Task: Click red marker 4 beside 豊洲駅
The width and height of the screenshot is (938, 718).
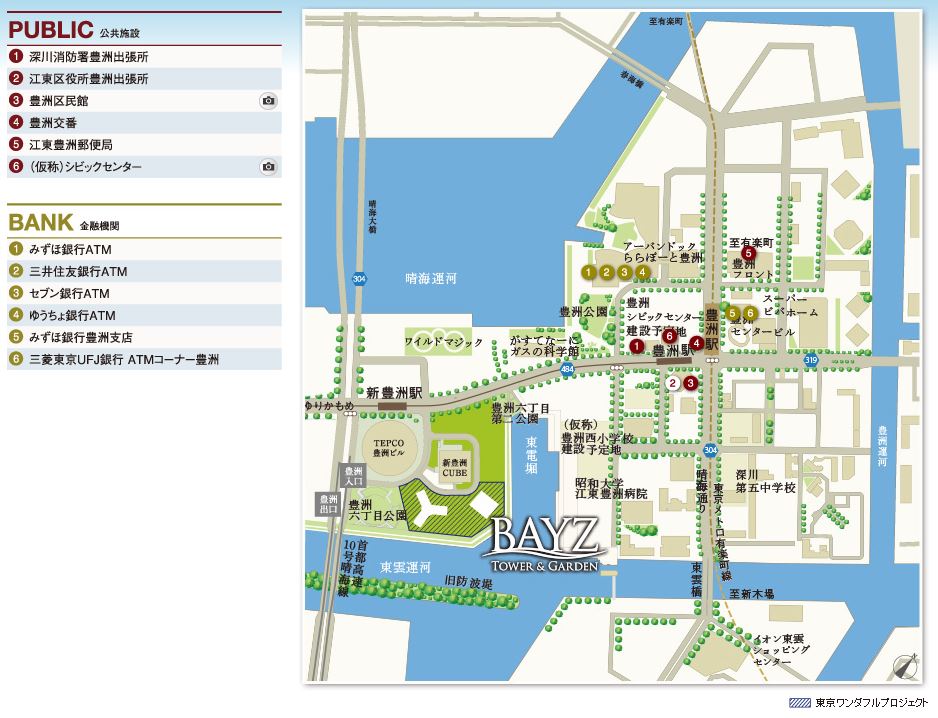Action: (x=696, y=343)
